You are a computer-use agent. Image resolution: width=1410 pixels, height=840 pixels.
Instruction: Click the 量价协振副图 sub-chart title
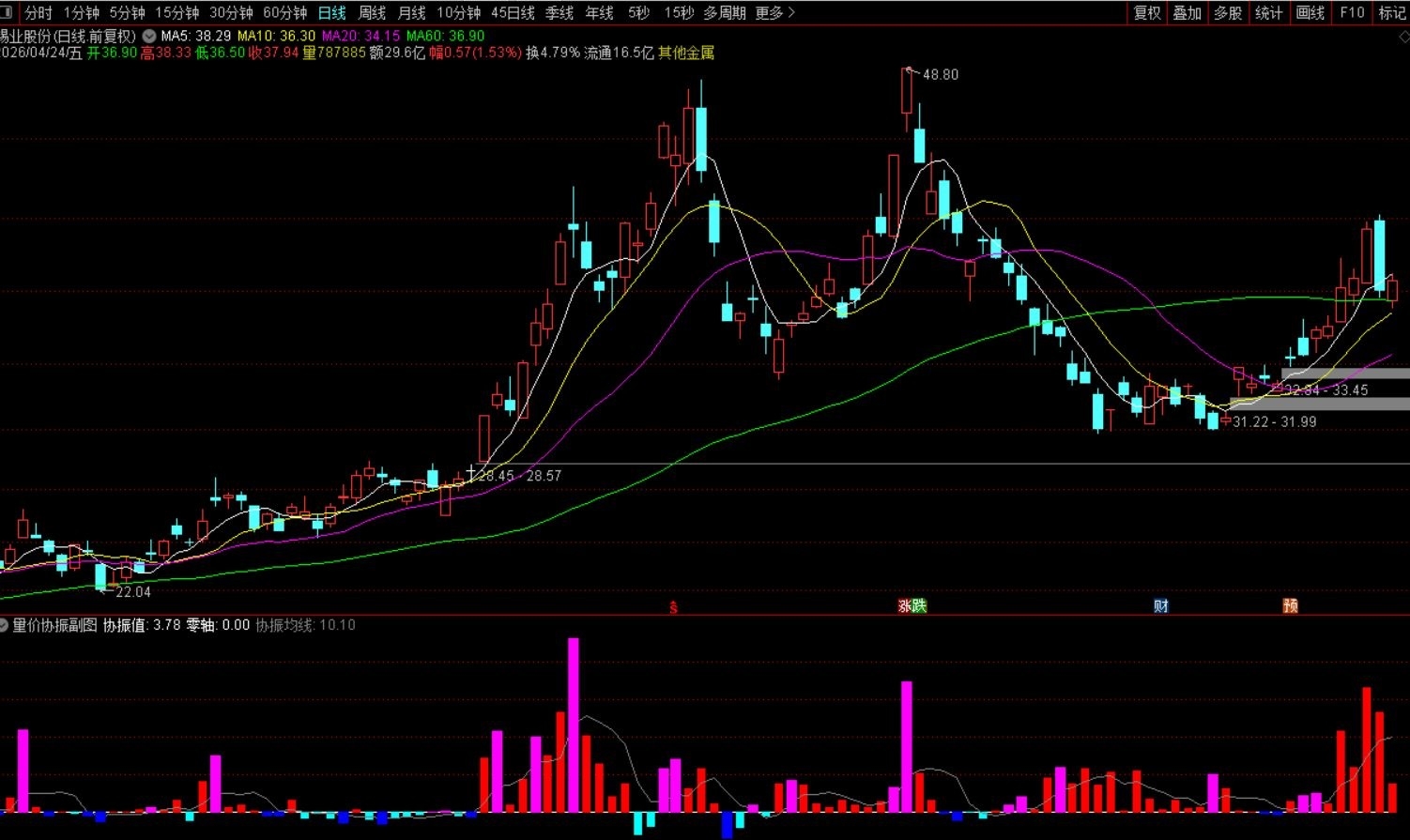coord(54,625)
